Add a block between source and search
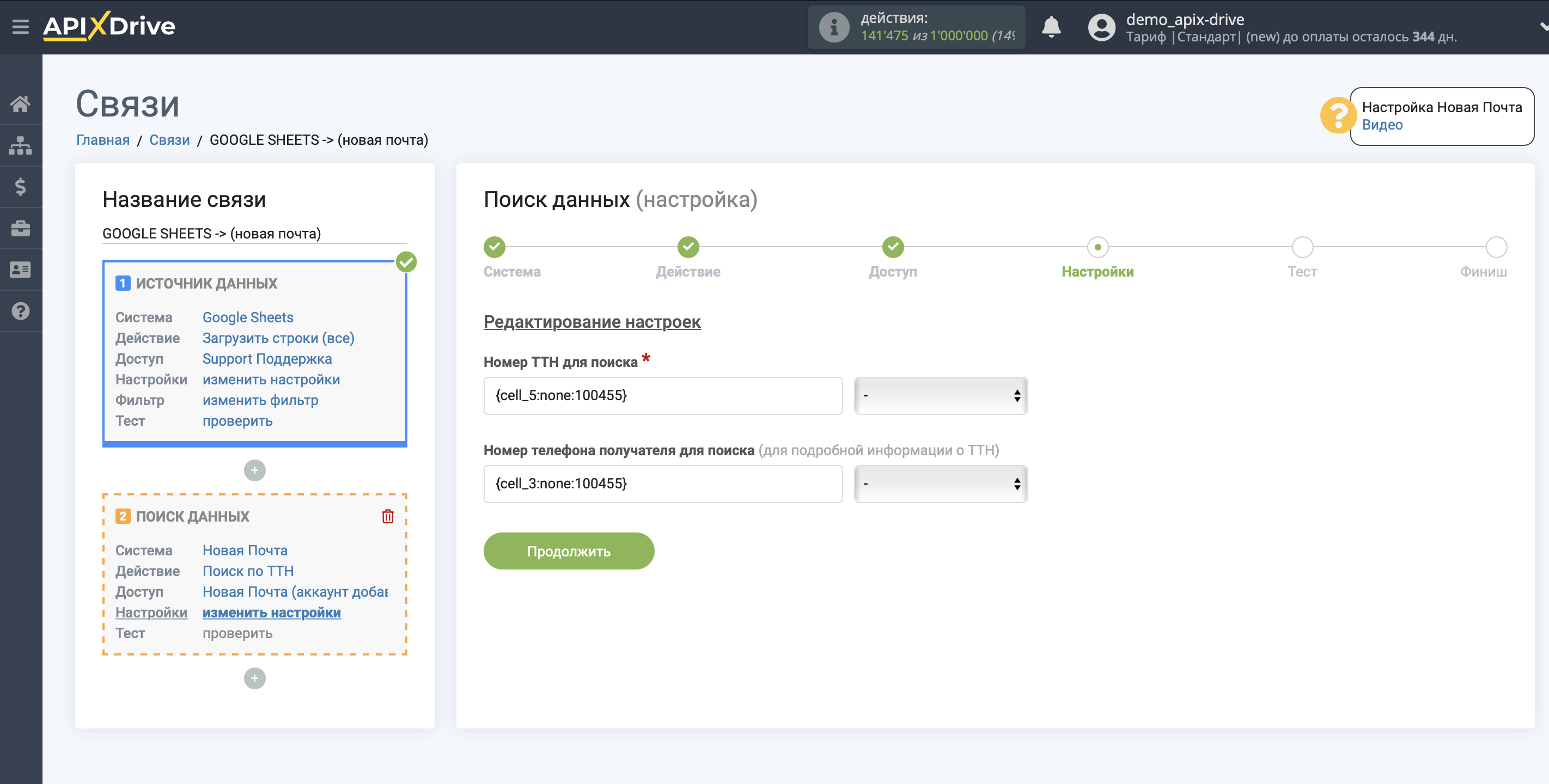This screenshot has height=784, width=1549. (255, 470)
